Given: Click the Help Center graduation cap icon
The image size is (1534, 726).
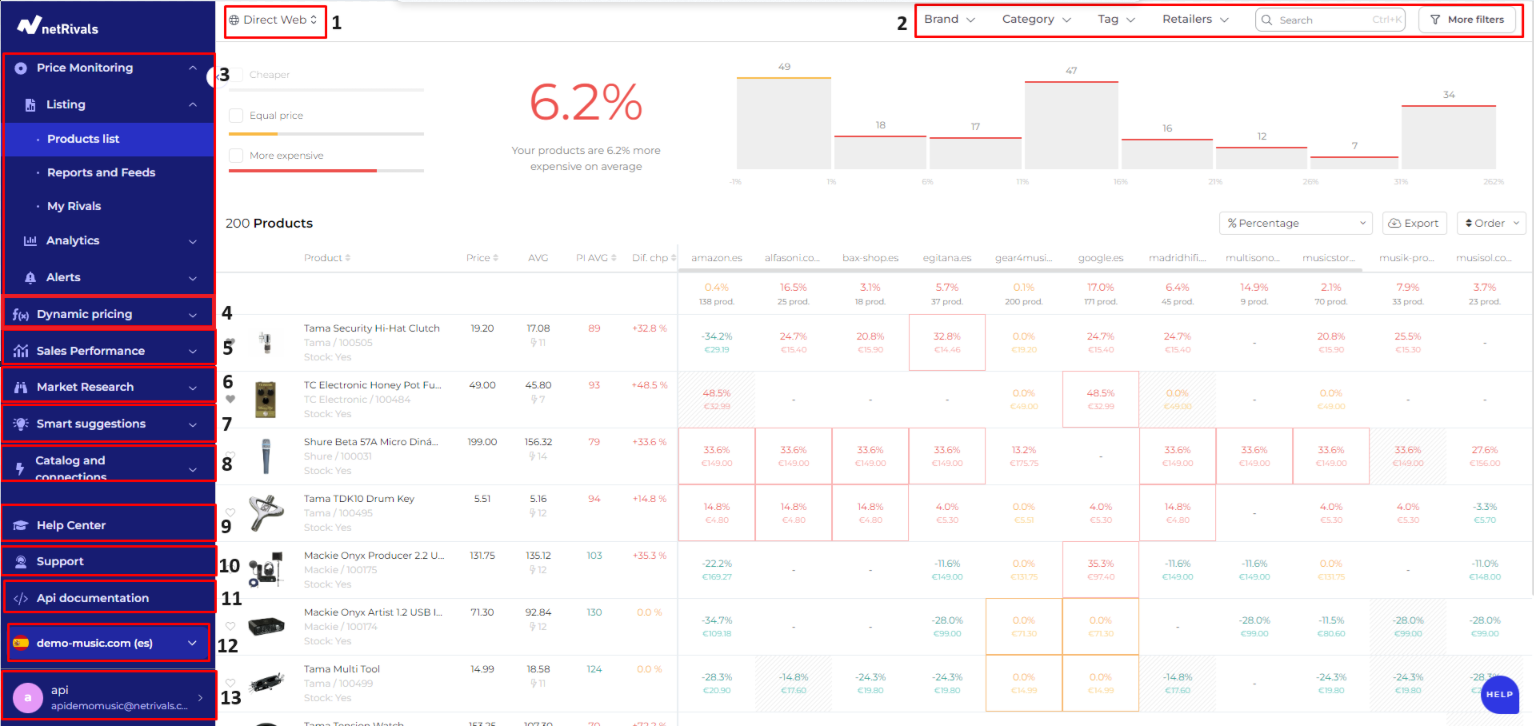Looking at the screenshot, I should (x=20, y=525).
